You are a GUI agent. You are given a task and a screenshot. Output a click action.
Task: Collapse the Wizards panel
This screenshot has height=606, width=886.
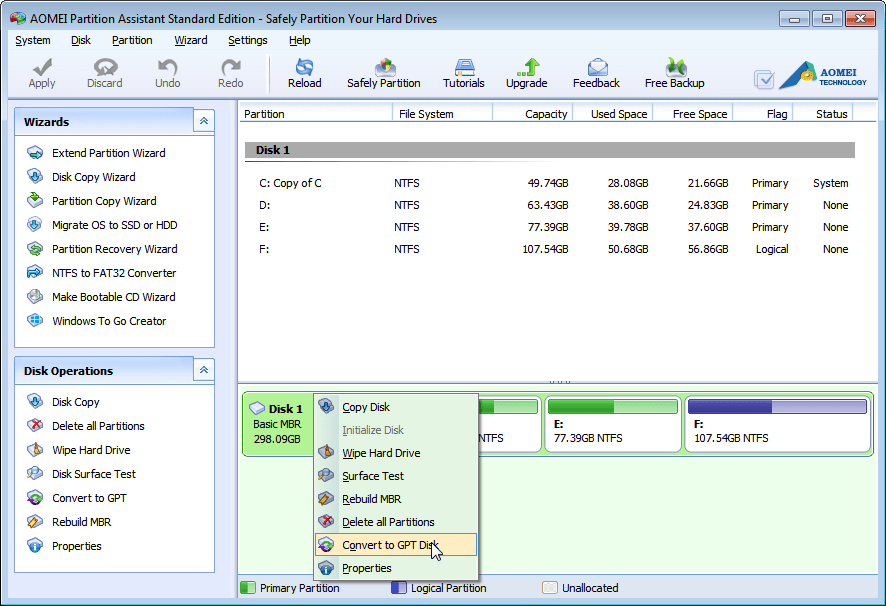pyautogui.click(x=204, y=120)
